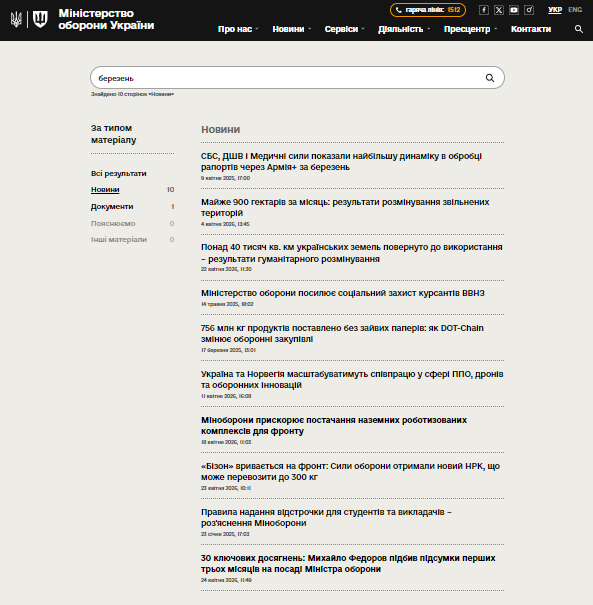This screenshot has width=593, height=605.
Task: Expand the Діяльність menu
Action: pyautogui.click(x=404, y=29)
